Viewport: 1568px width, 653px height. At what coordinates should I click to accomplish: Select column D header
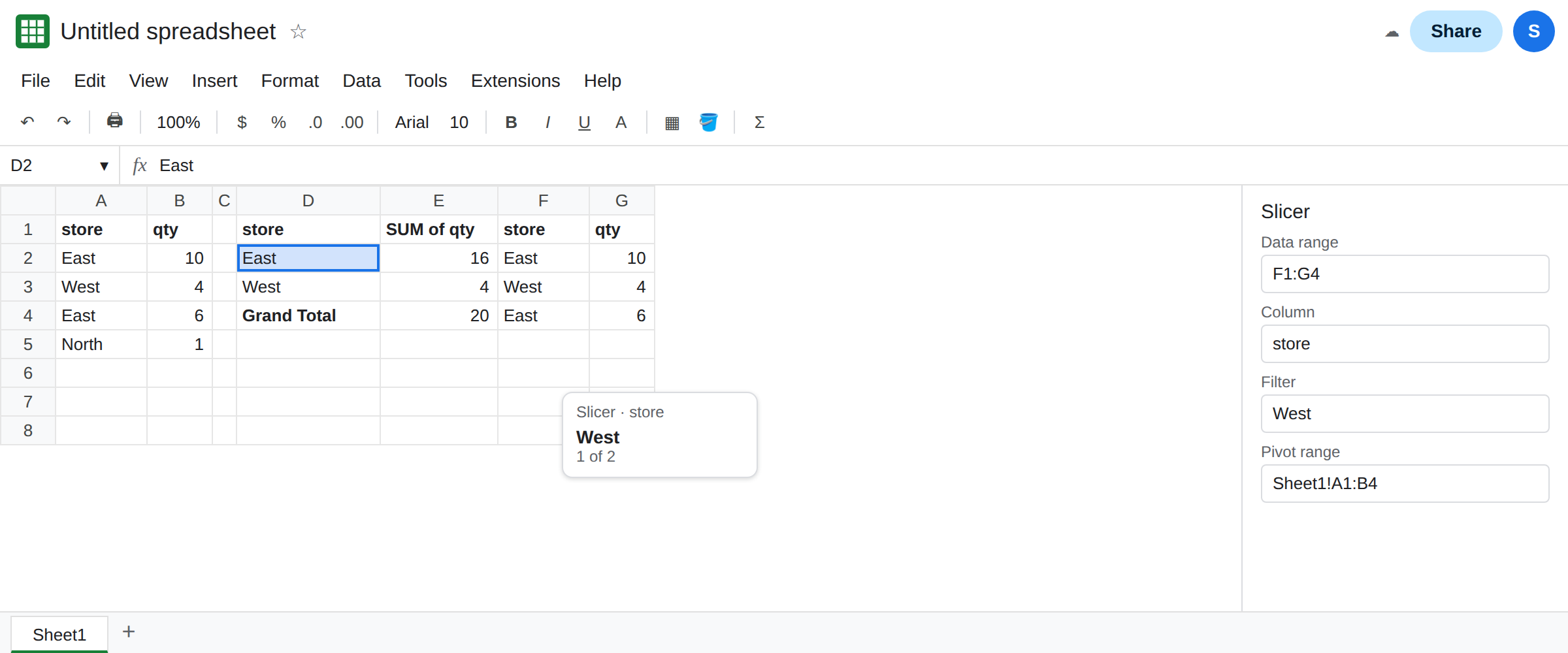coord(308,200)
